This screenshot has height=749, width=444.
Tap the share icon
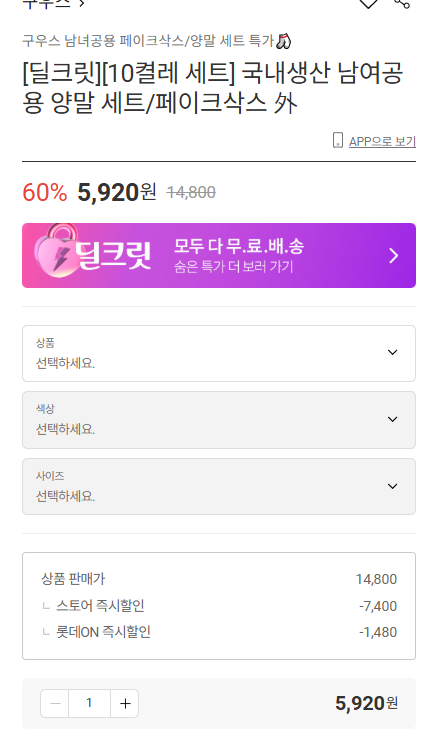[x=402, y=3]
